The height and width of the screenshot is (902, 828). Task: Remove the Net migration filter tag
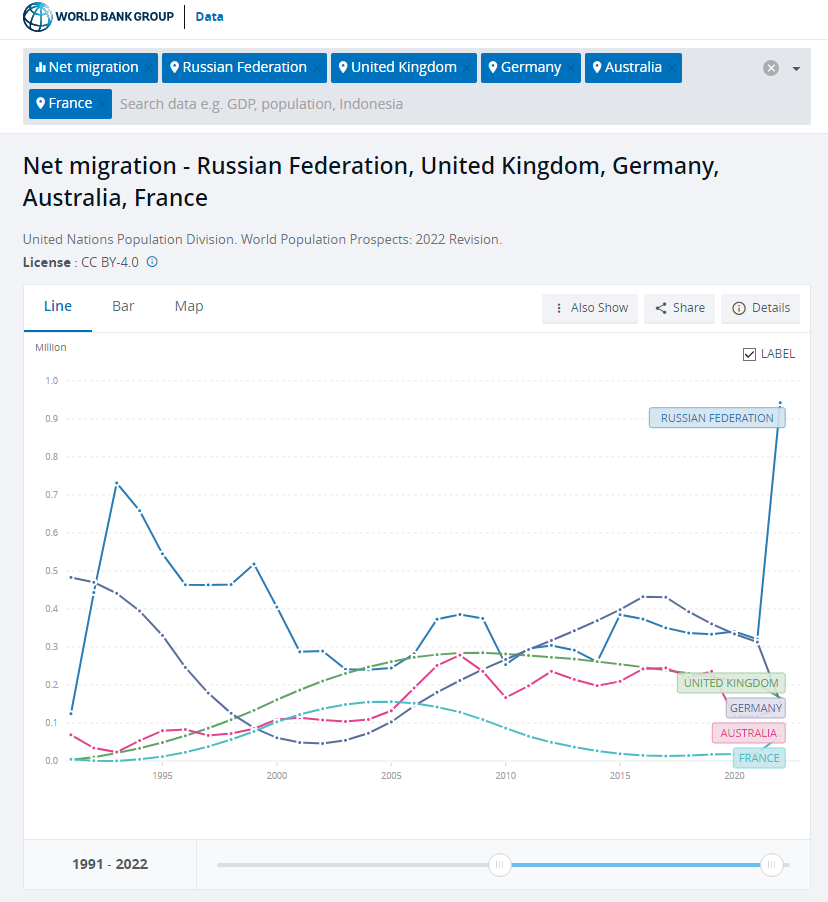pos(149,68)
